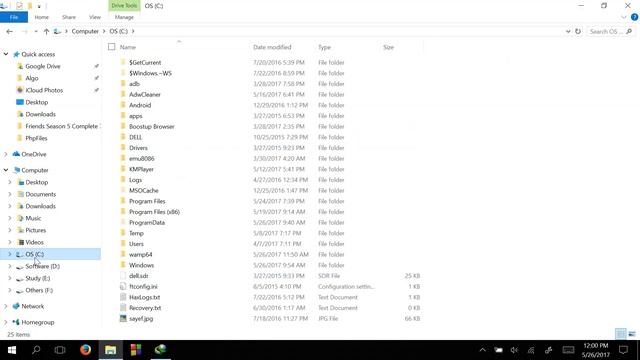Select the $GetCurrent folder icon
The height and width of the screenshot is (360, 640).
[123, 62]
